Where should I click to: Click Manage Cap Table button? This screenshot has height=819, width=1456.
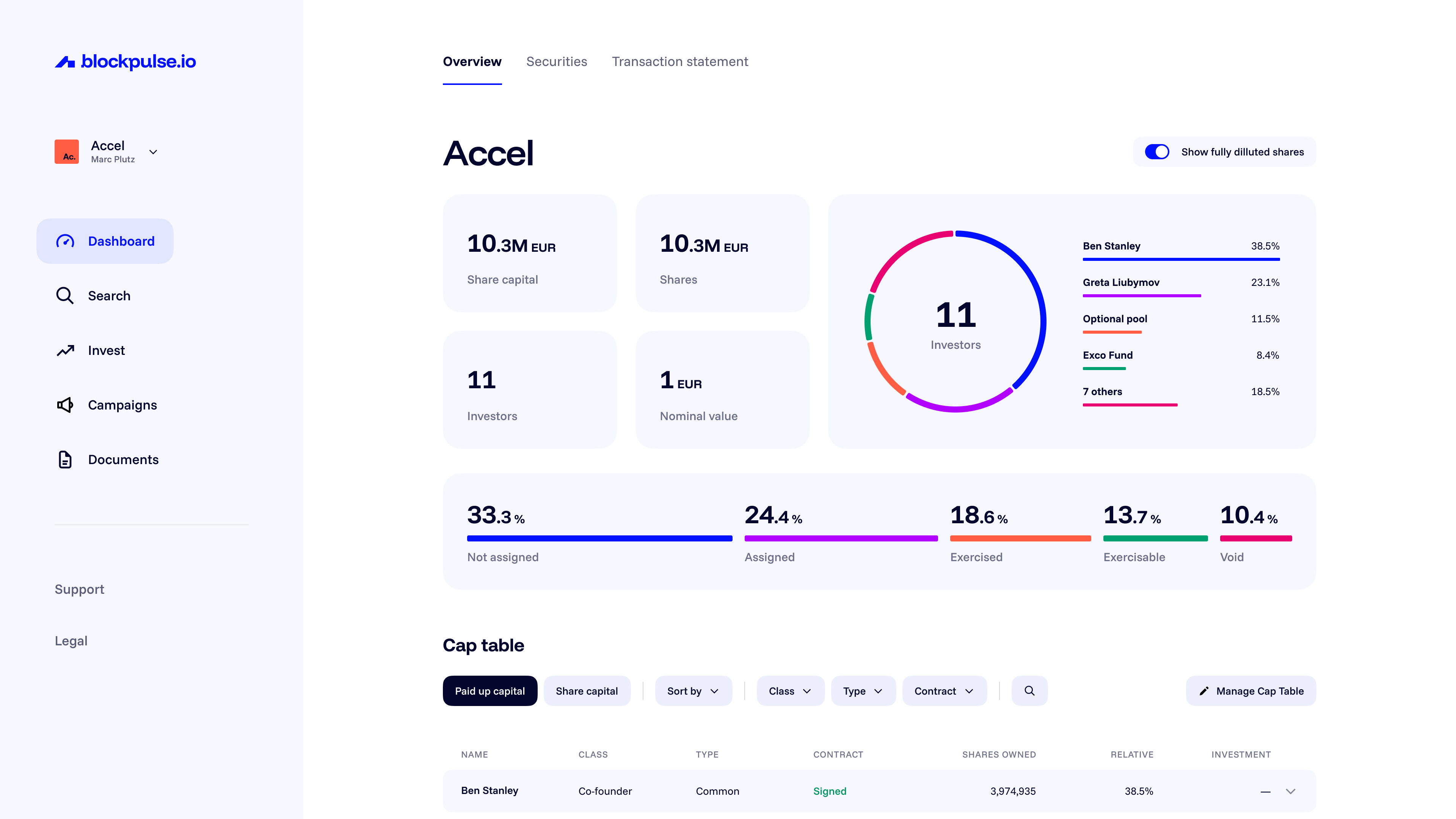click(1250, 691)
